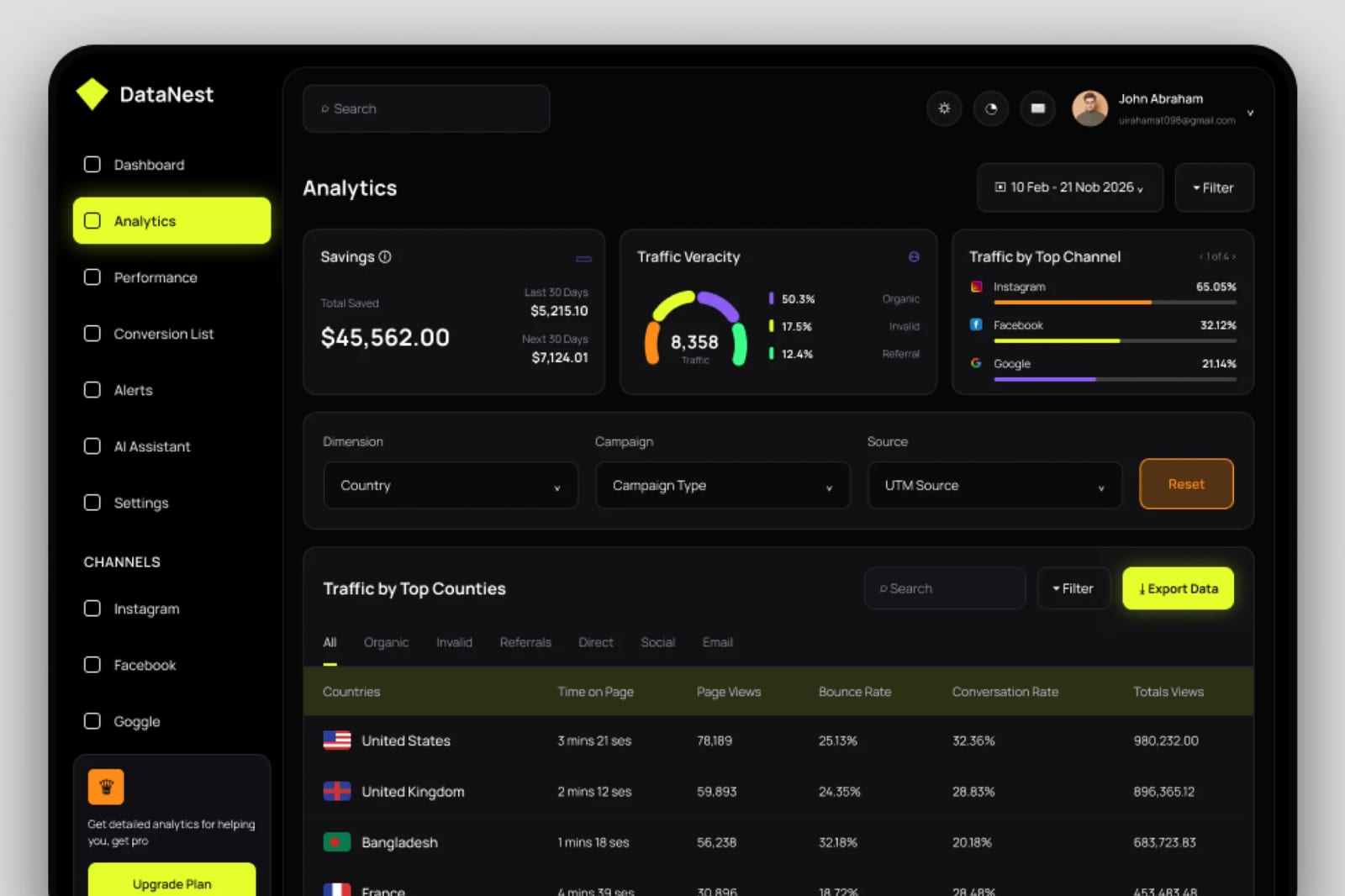Click the minimize icon on Savings card
The height and width of the screenshot is (896, 1345).
coord(583,259)
